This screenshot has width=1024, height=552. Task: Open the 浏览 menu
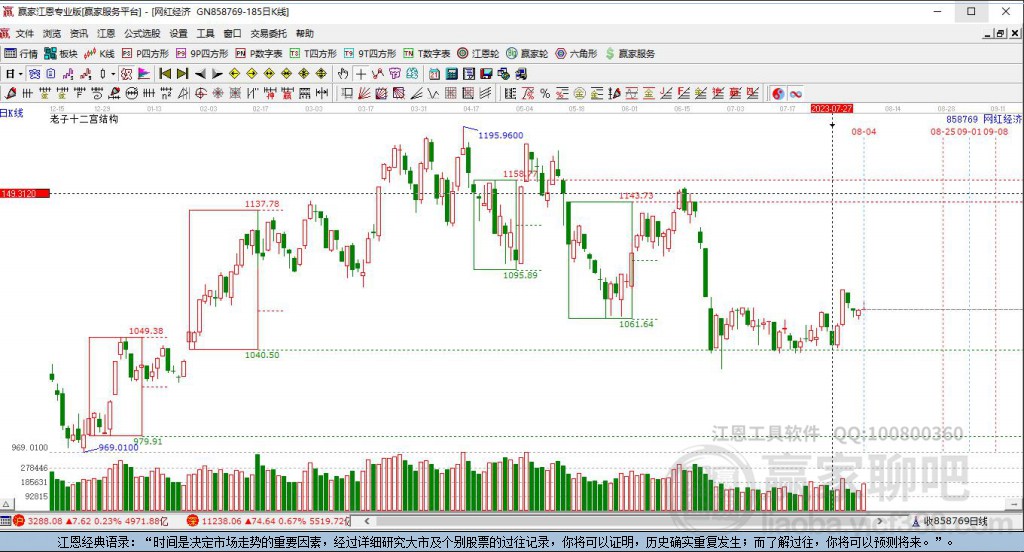(52, 33)
